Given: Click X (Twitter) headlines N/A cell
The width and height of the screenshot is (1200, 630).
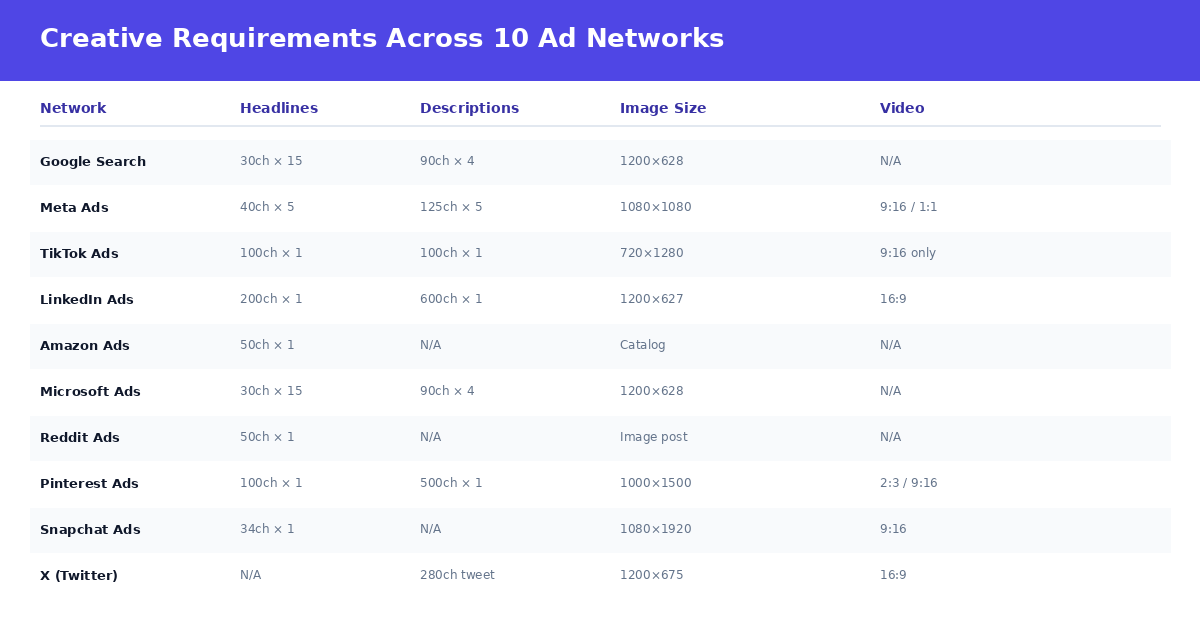Looking at the screenshot, I should point(250,575).
